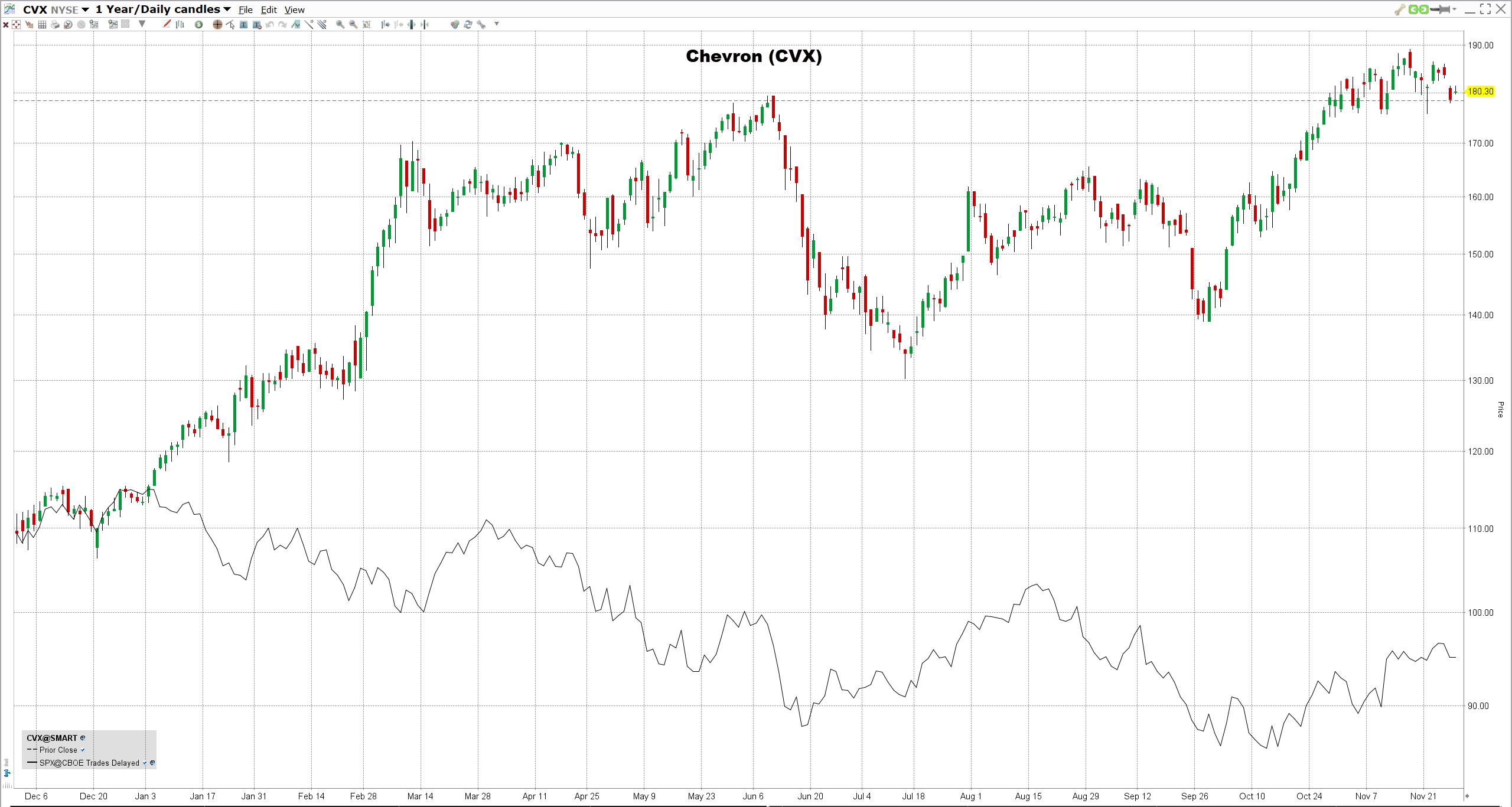This screenshot has width=1512, height=807.
Task: Toggle the pushpin pin-window icon
Action: pos(1440,9)
